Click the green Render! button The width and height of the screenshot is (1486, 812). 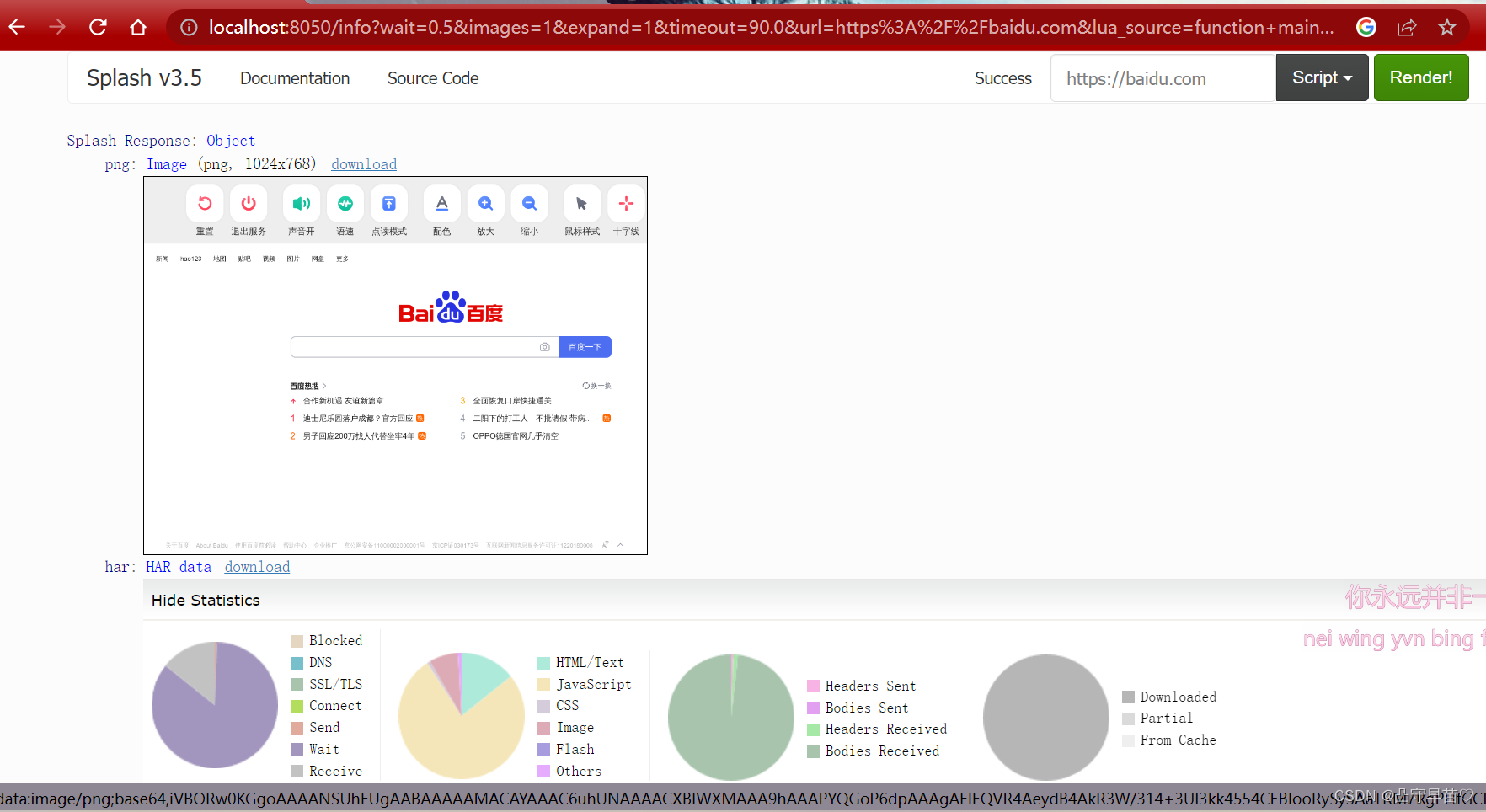pos(1421,77)
